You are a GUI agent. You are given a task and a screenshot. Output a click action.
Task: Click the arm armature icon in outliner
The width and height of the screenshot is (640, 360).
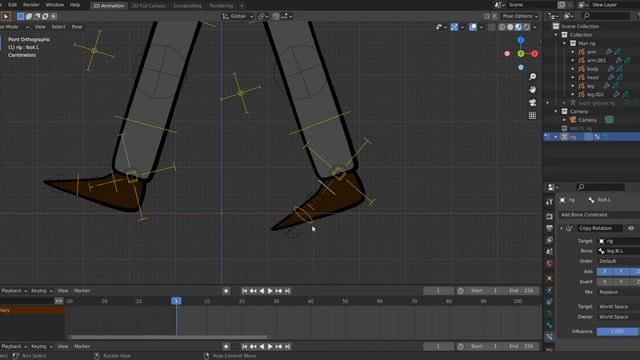point(582,52)
